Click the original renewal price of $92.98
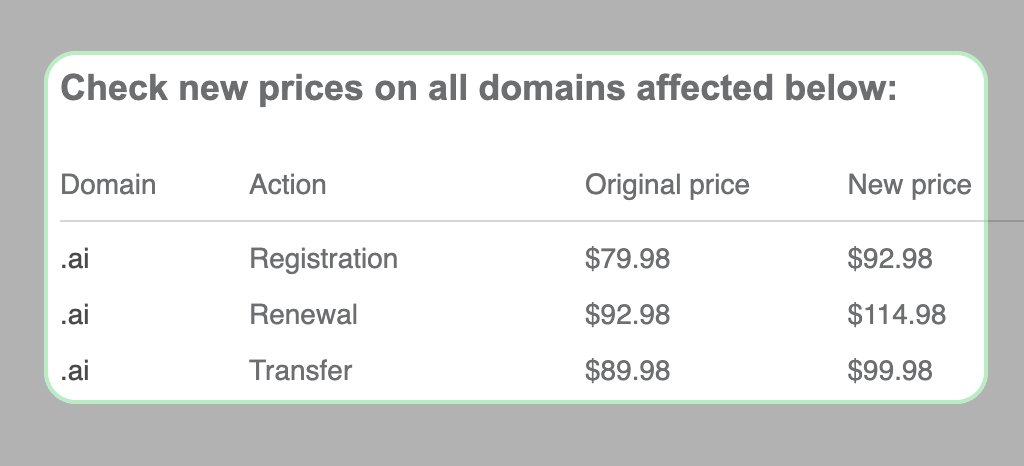The height and width of the screenshot is (466, 1024). (x=627, y=315)
